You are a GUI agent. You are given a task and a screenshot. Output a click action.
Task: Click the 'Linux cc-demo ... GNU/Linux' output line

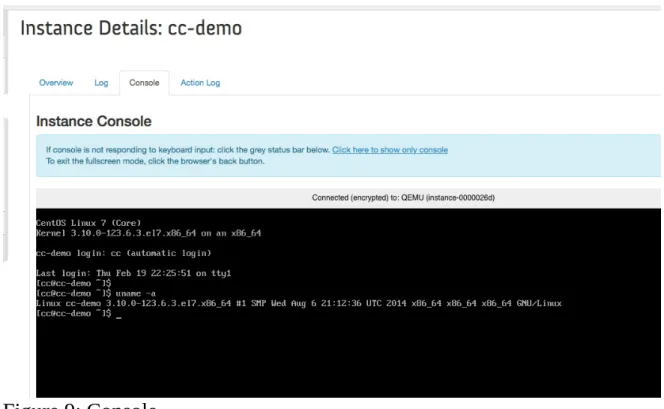tap(299, 303)
